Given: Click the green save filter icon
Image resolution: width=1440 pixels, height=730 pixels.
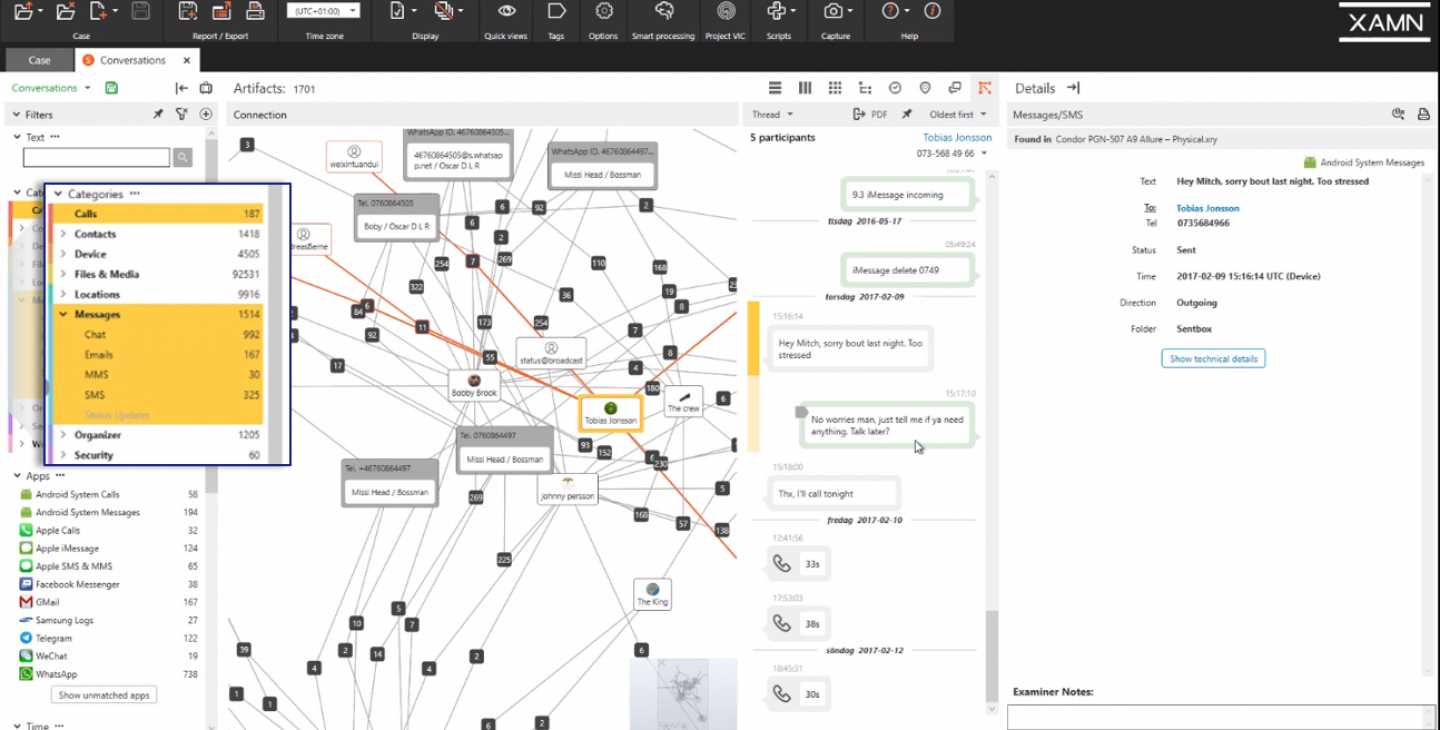Looking at the screenshot, I should coord(111,88).
